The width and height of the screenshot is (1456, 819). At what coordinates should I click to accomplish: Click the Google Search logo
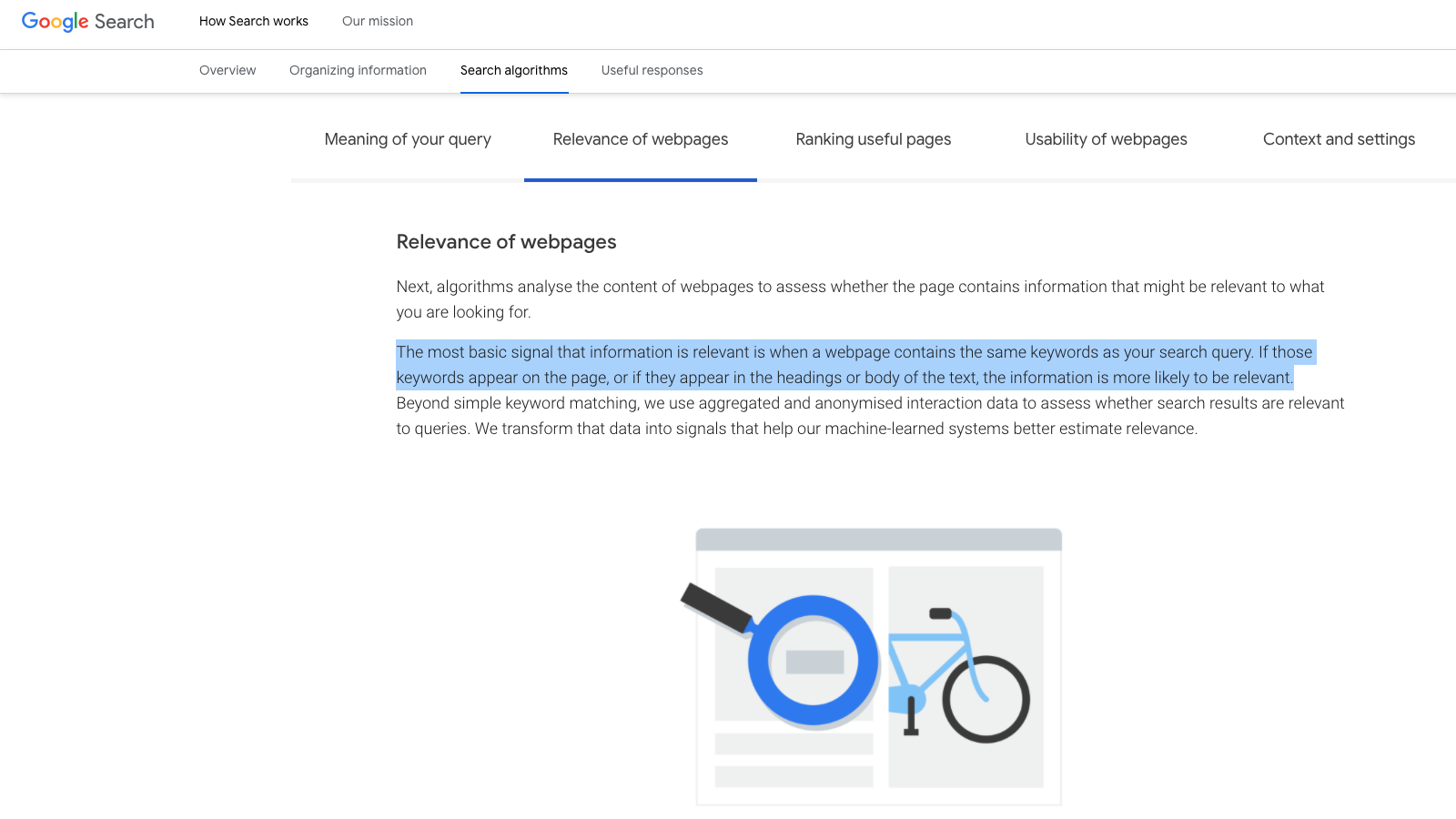click(x=88, y=22)
